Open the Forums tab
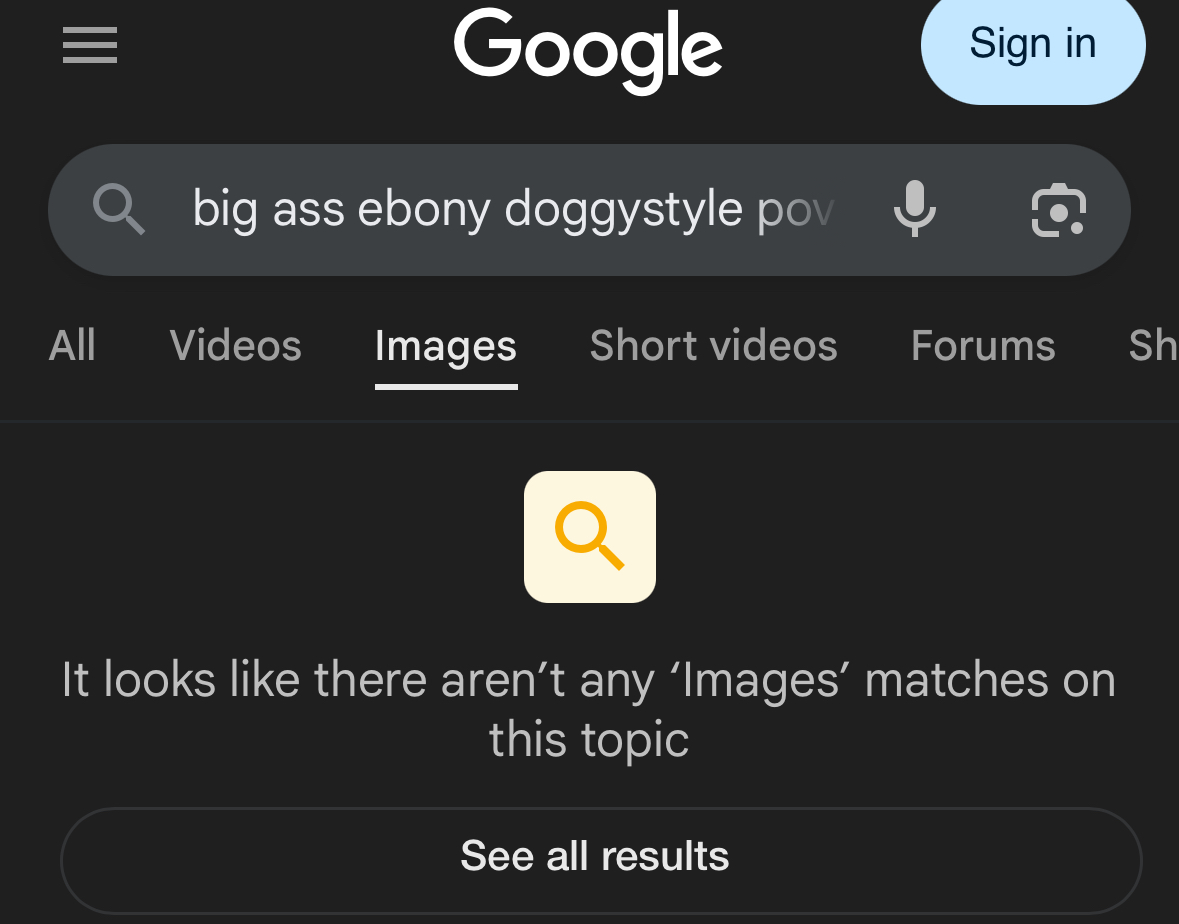The height and width of the screenshot is (924, 1179). tap(983, 346)
